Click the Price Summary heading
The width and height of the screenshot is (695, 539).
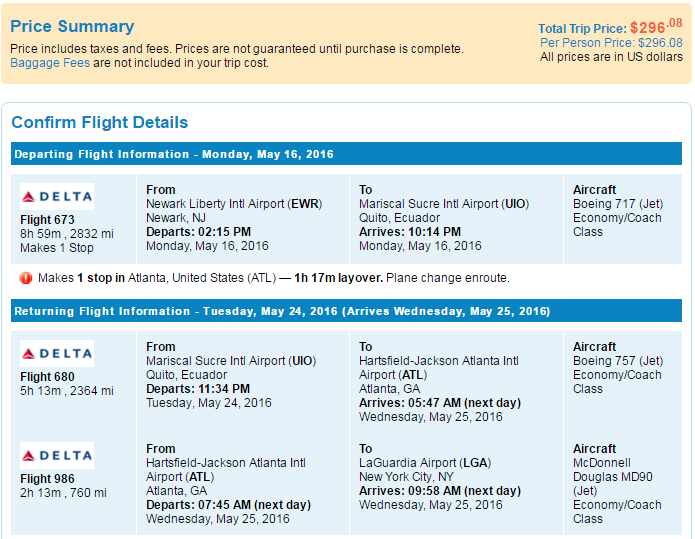pyautogui.click(x=72, y=27)
